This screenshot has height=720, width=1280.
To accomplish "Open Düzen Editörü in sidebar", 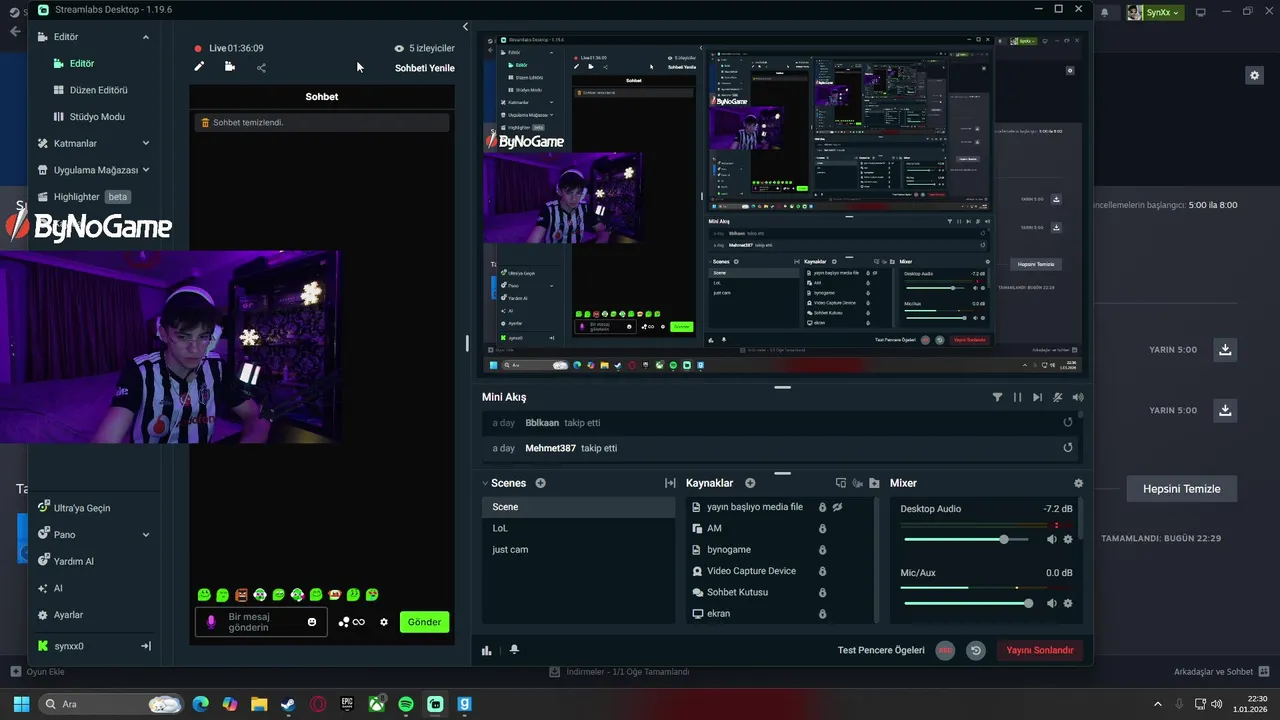I will [90, 90].
